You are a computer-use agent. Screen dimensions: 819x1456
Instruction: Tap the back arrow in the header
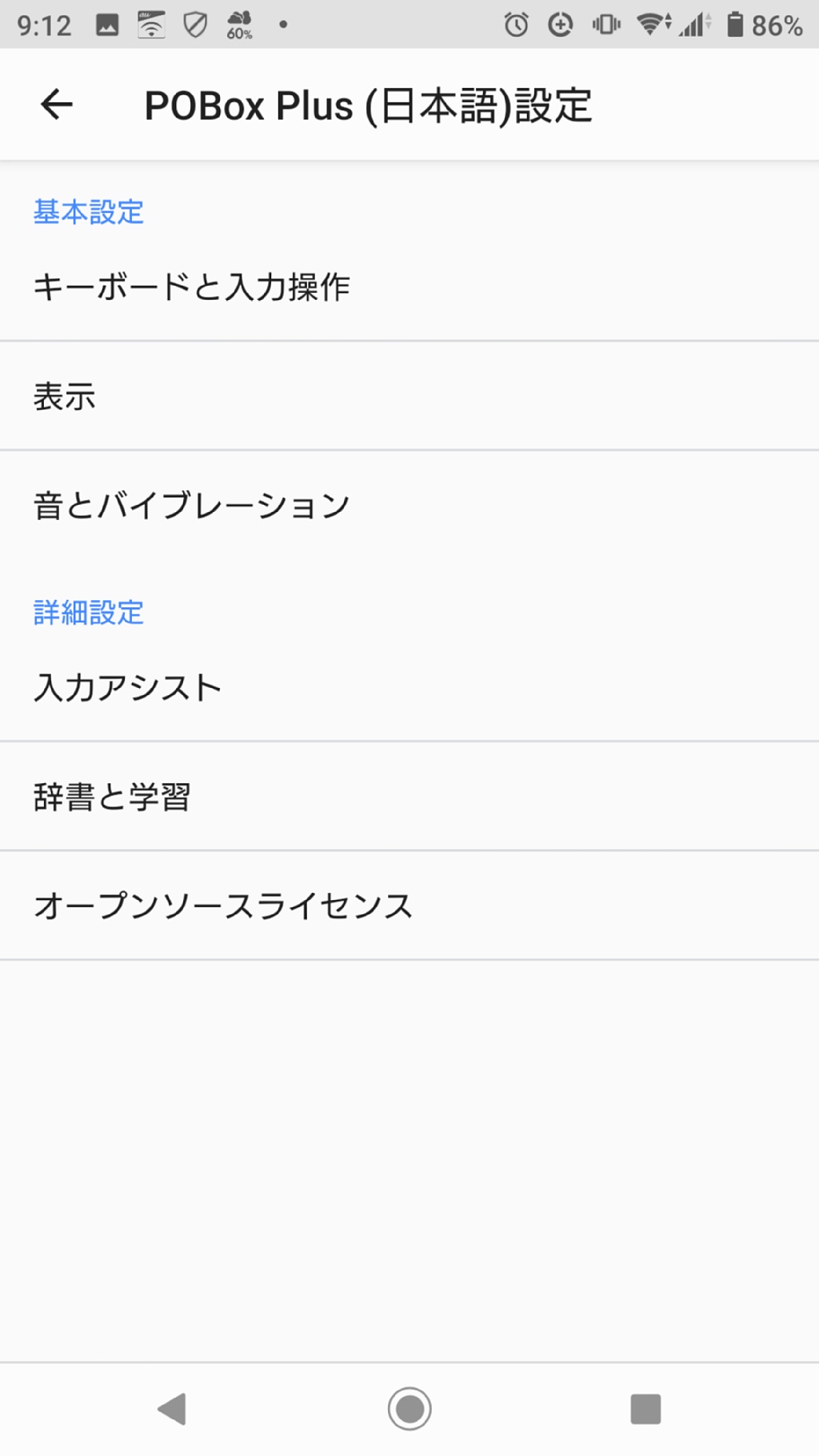pyautogui.click(x=57, y=105)
